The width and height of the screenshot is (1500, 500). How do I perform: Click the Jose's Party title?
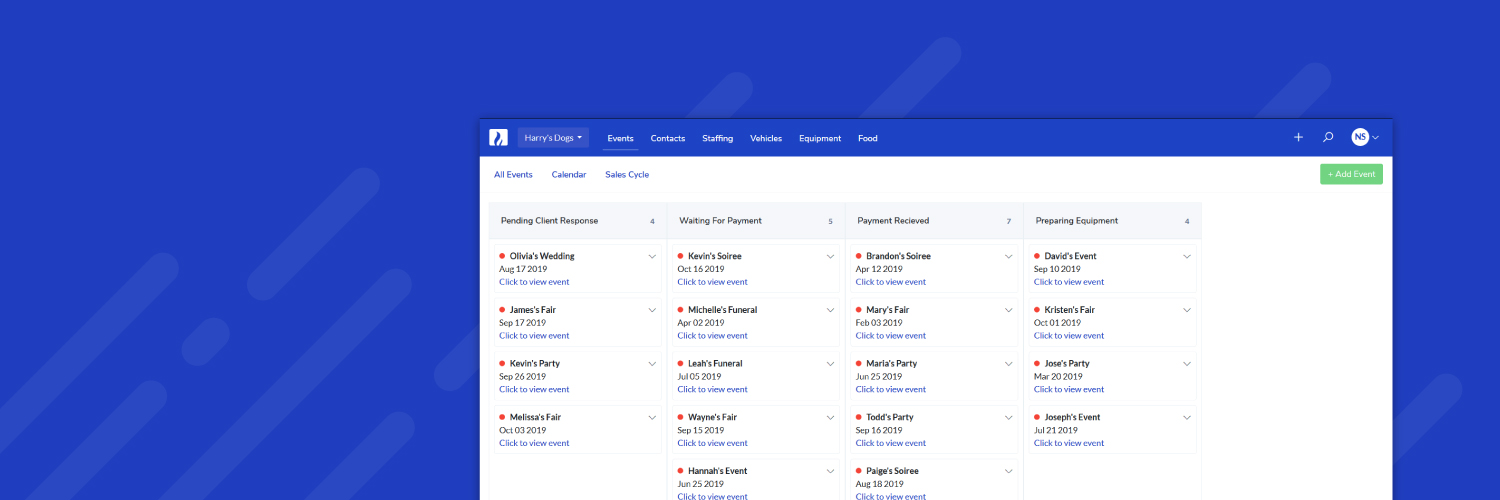click(1067, 364)
